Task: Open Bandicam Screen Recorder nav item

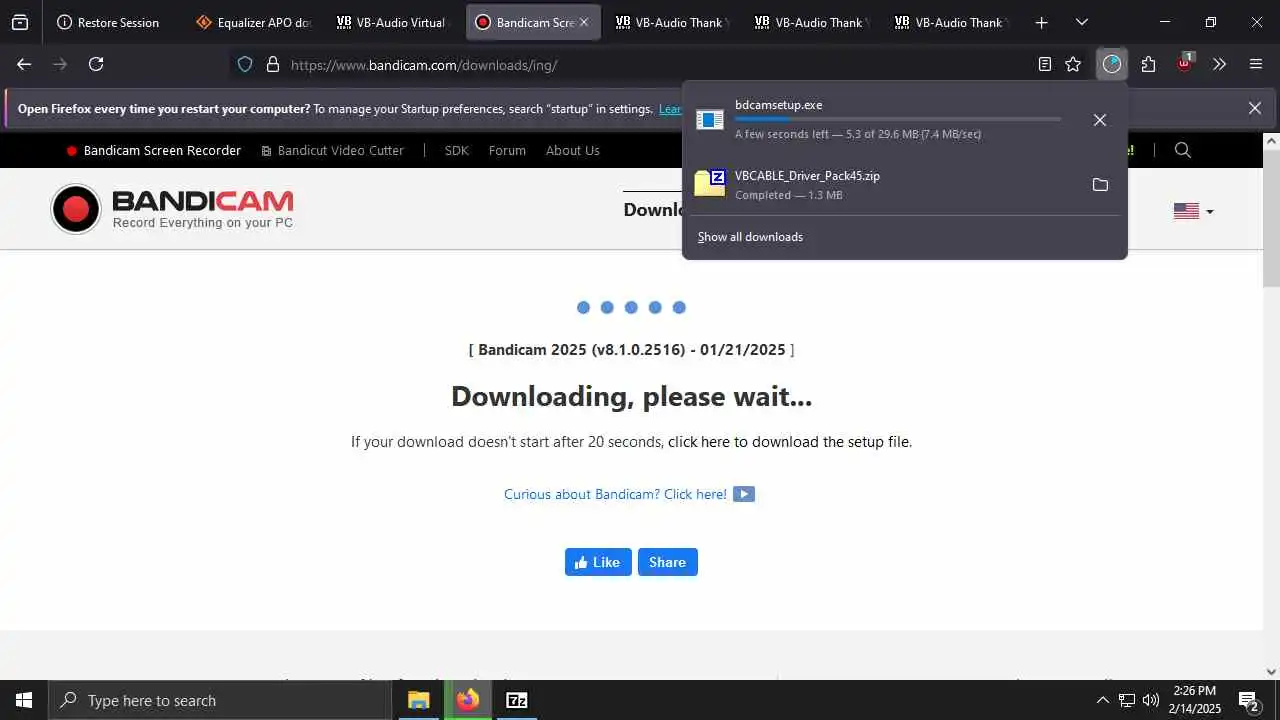Action: click(x=154, y=151)
